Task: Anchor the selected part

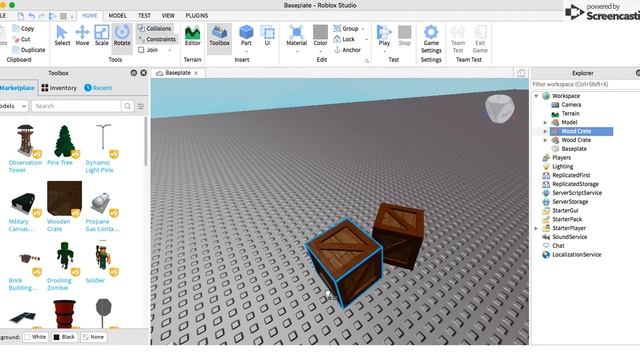Action: click(347, 50)
